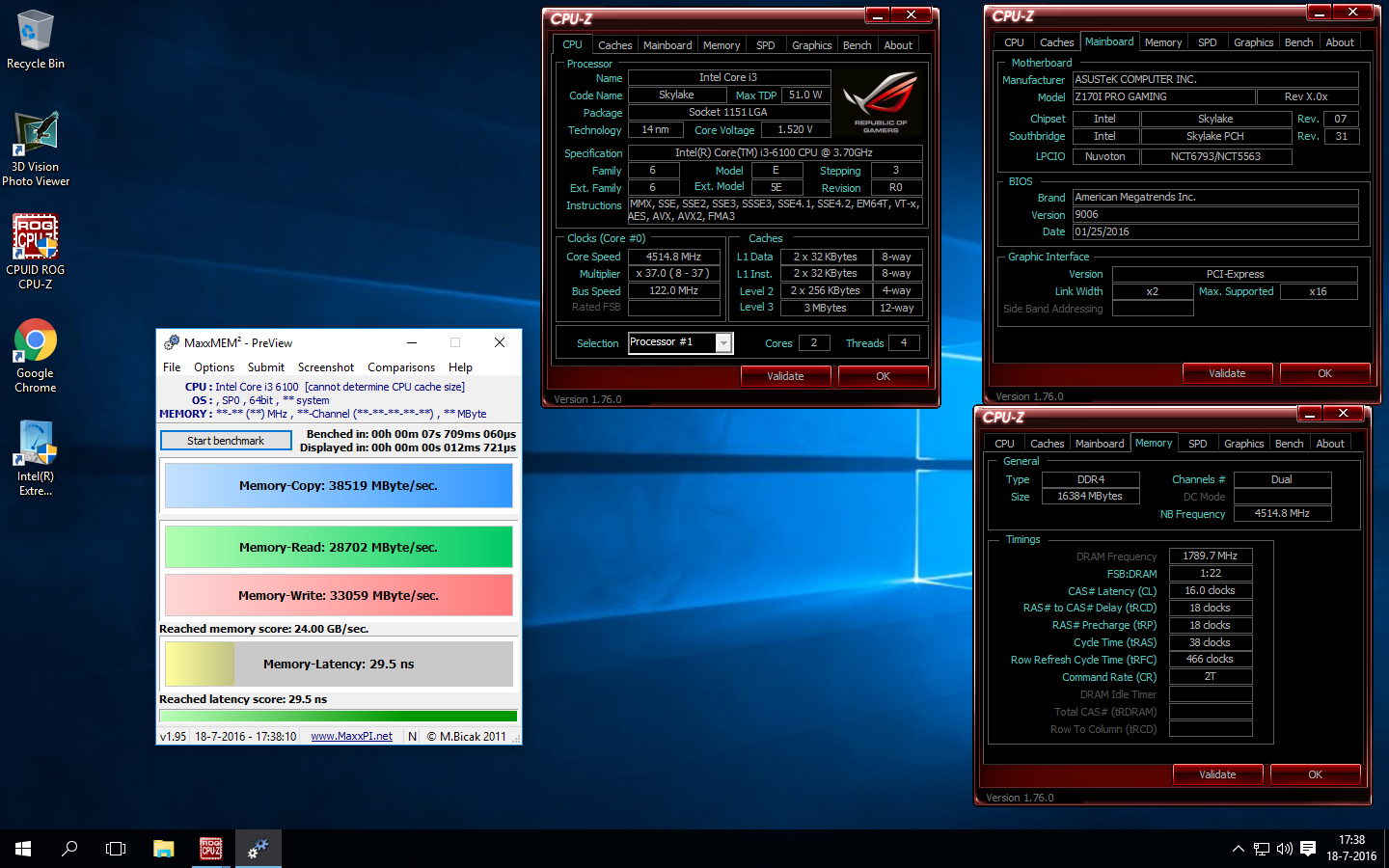Click Intel Core i3 6100 text in MaxxMEM

click(257, 387)
